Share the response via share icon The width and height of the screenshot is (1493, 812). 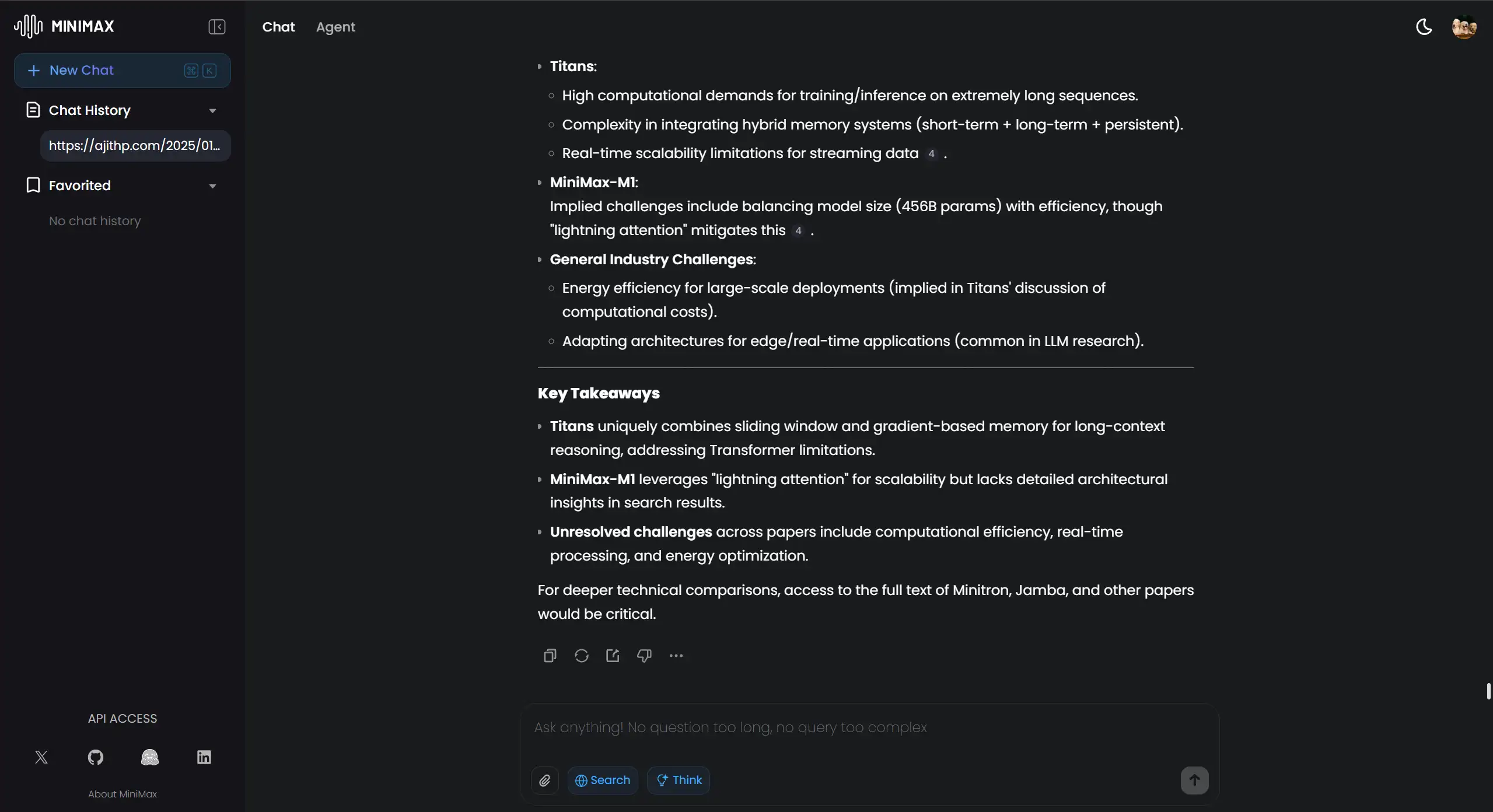coord(613,656)
